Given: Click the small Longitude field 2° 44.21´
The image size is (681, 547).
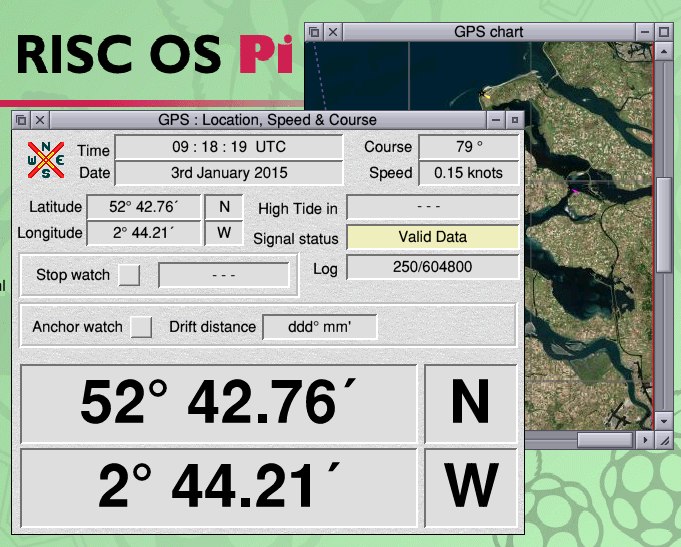Looking at the screenshot, I should 144,233.
